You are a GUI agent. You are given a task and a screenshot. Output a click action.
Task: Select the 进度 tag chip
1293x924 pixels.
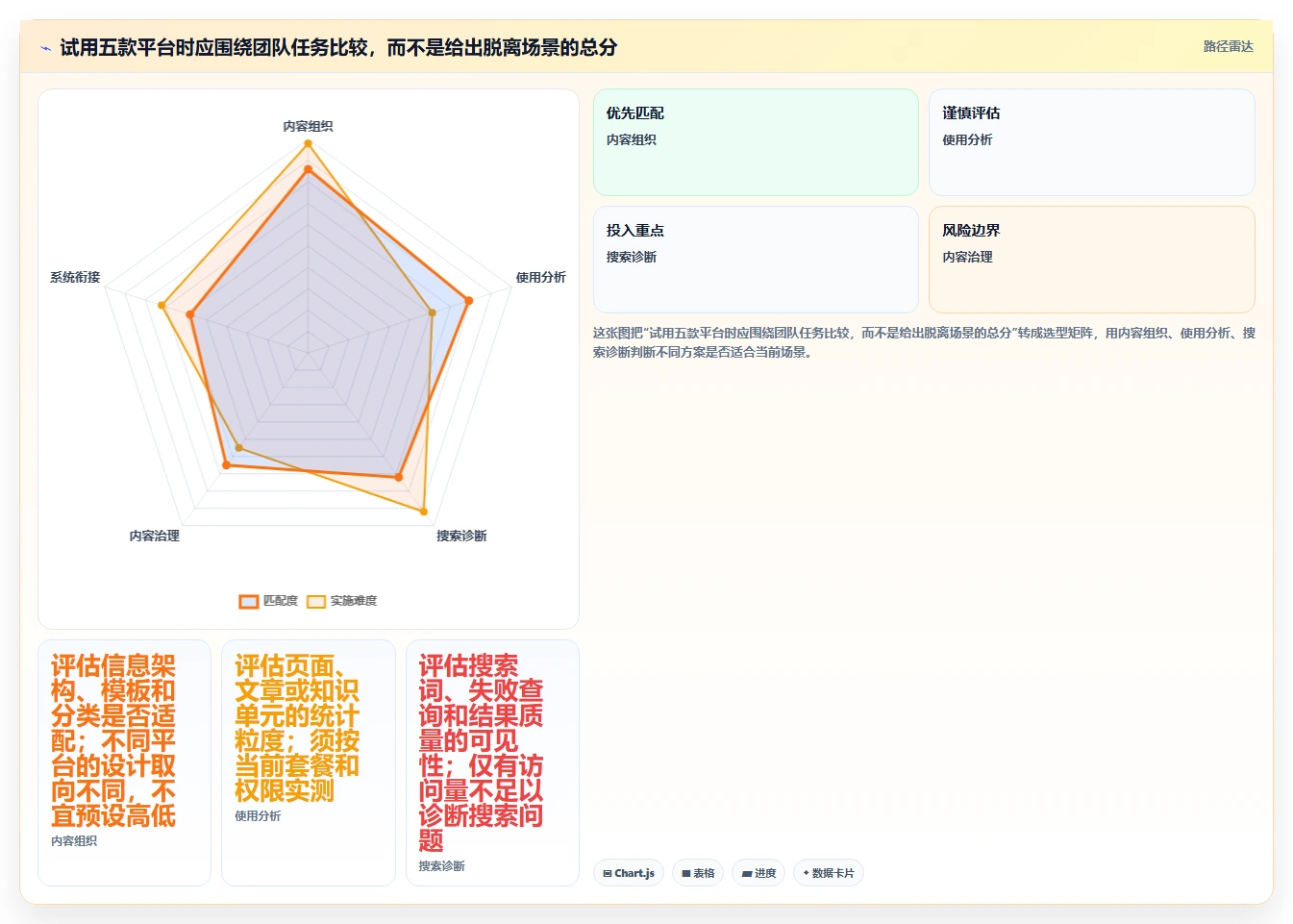758,873
